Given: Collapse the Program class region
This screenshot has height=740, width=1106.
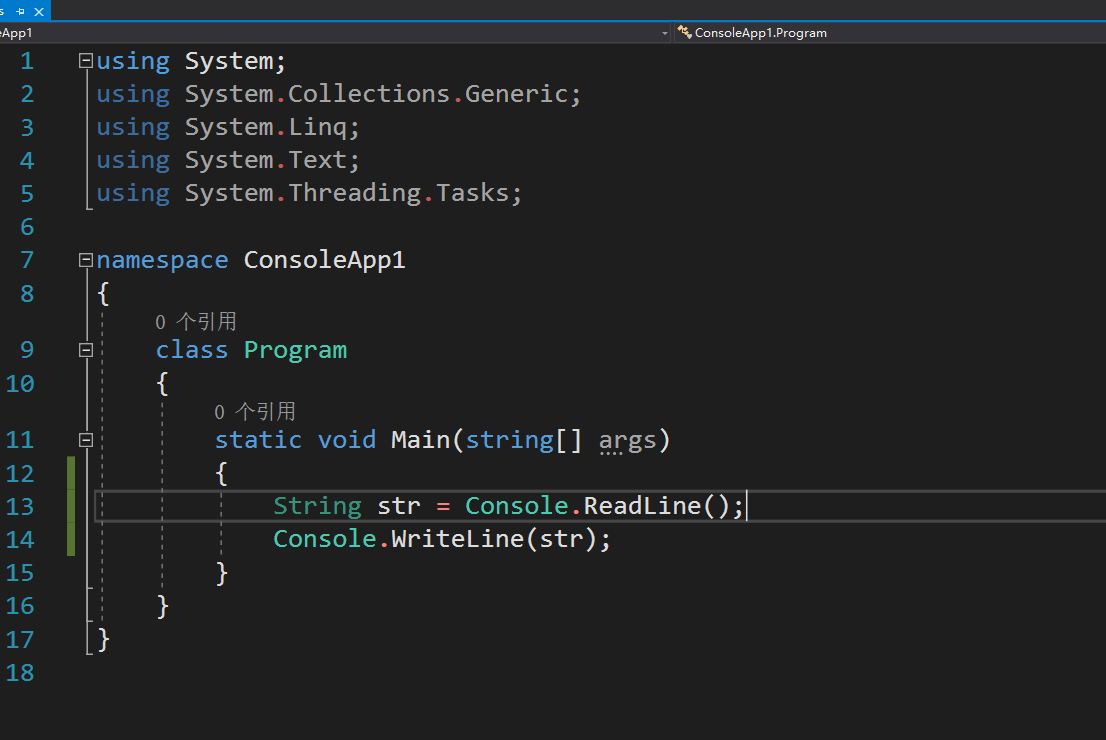Looking at the screenshot, I should (x=85, y=350).
